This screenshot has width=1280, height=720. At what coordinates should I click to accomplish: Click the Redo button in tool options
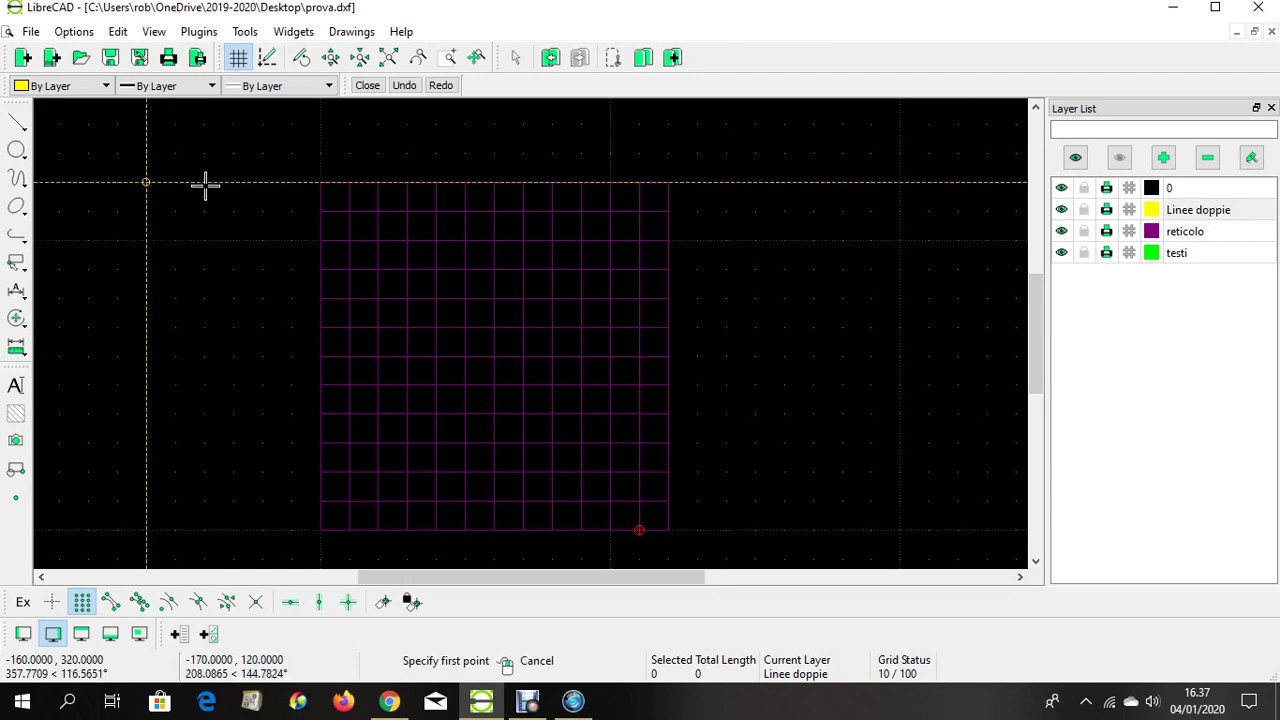click(441, 86)
